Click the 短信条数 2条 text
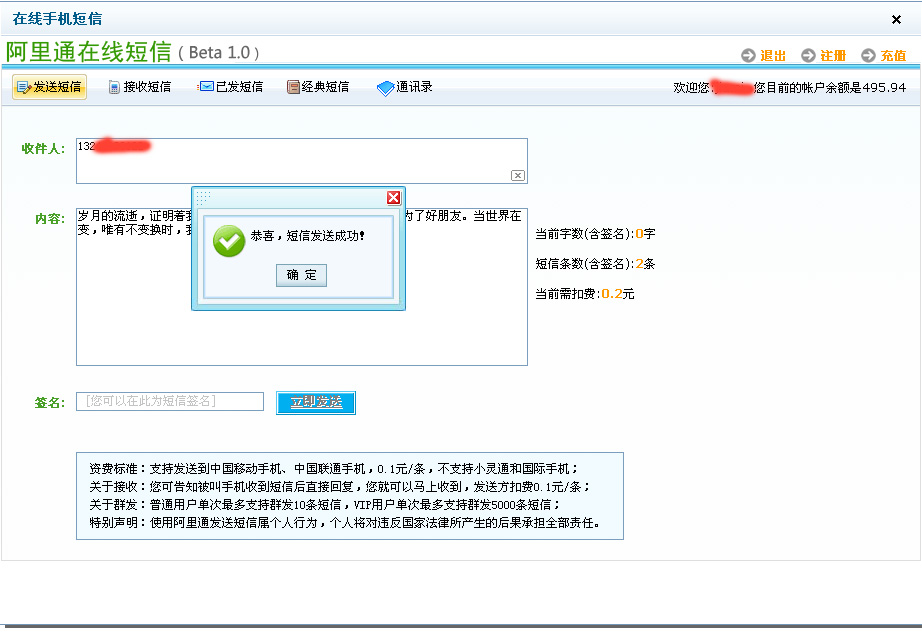The image size is (922, 632). coord(595,264)
